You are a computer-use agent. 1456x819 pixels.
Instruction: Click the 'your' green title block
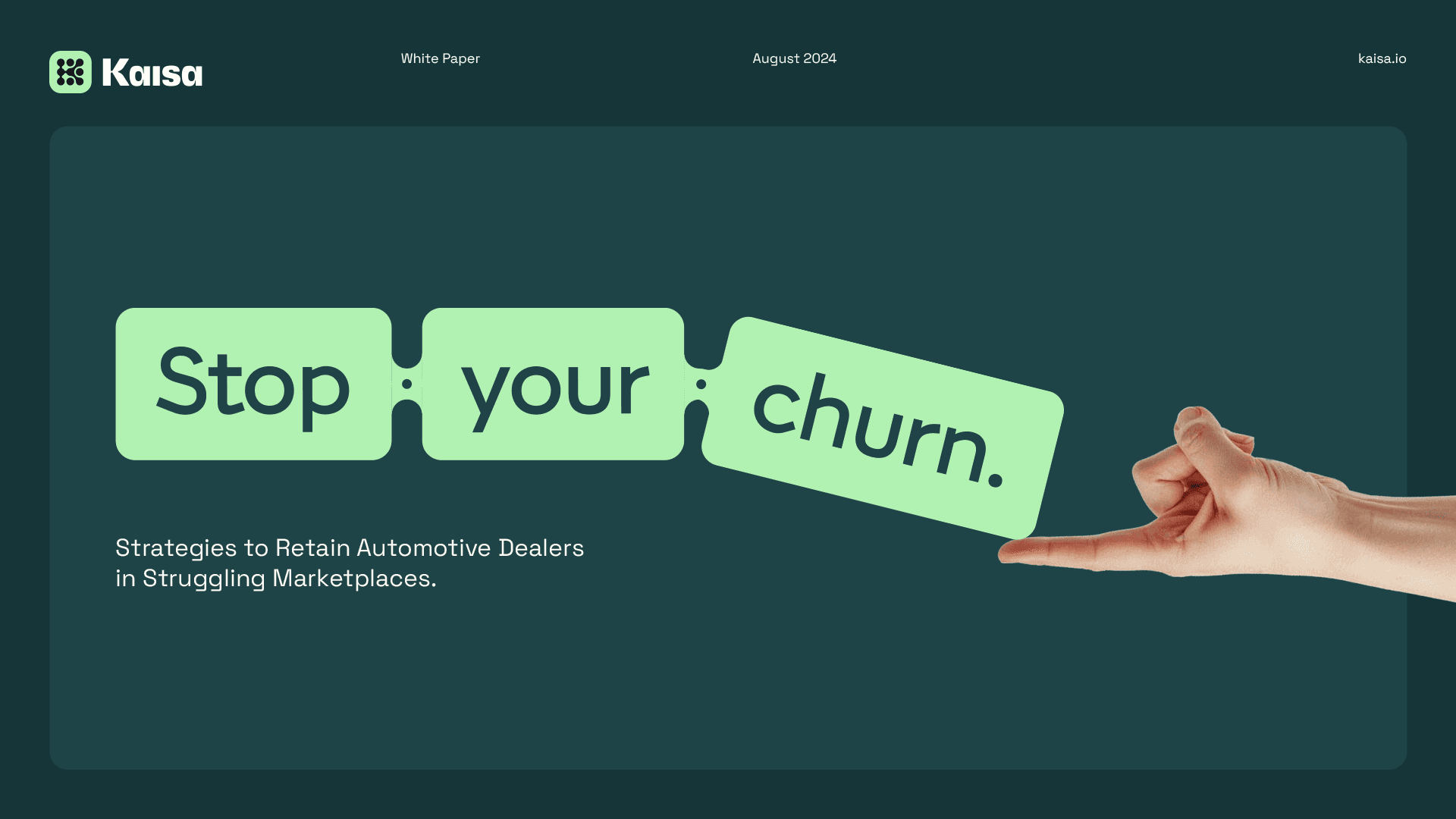[553, 384]
